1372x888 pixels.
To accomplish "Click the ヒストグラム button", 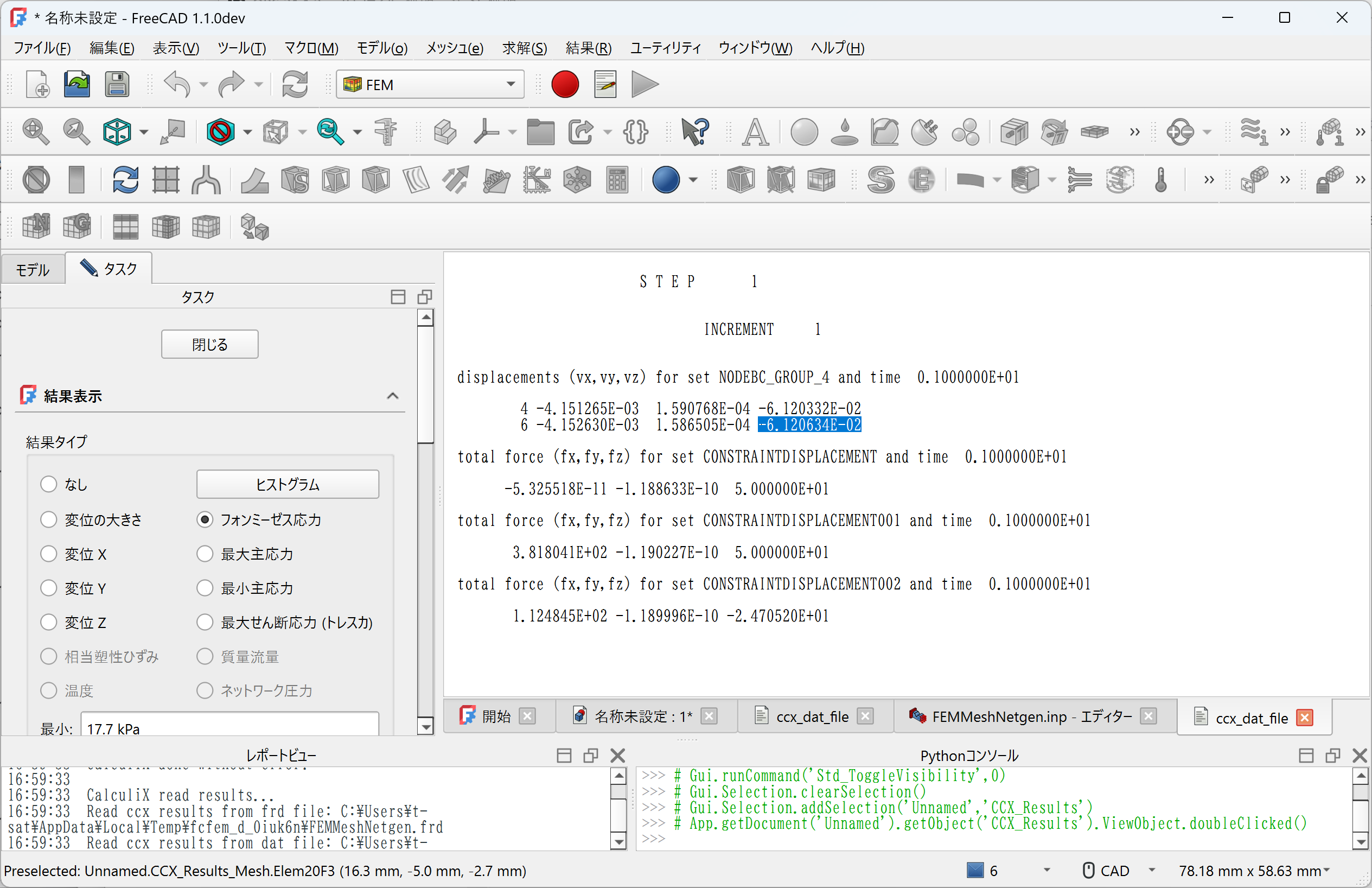I will click(x=288, y=484).
